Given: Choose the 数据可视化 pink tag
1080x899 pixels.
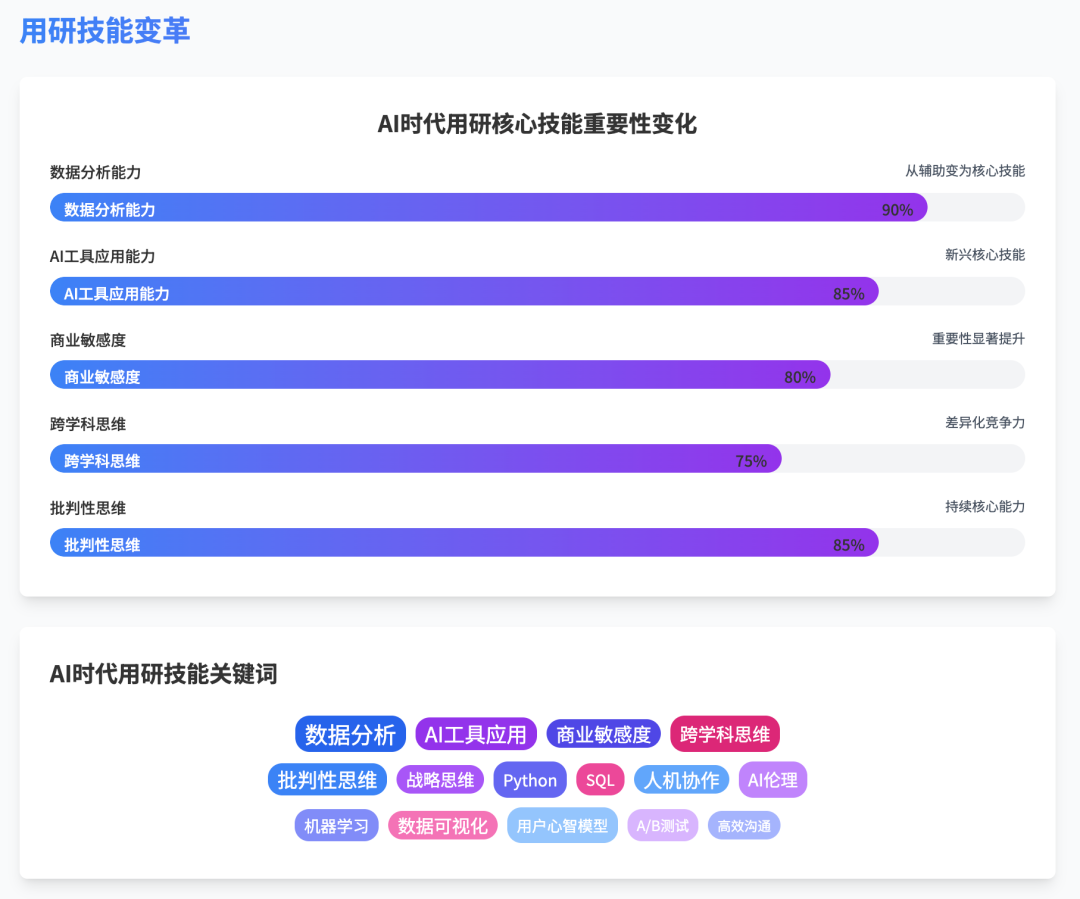Looking at the screenshot, I should tap(442, 826).
